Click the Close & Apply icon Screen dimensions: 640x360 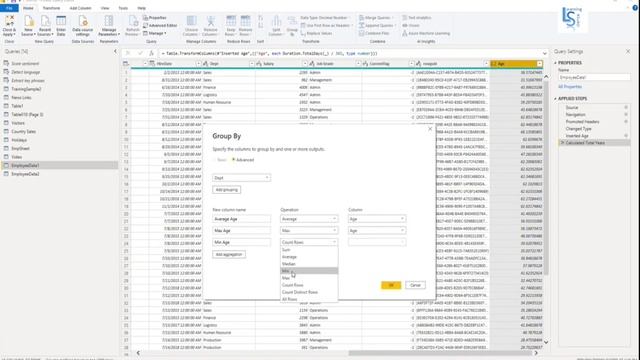(x=9, y=26)
